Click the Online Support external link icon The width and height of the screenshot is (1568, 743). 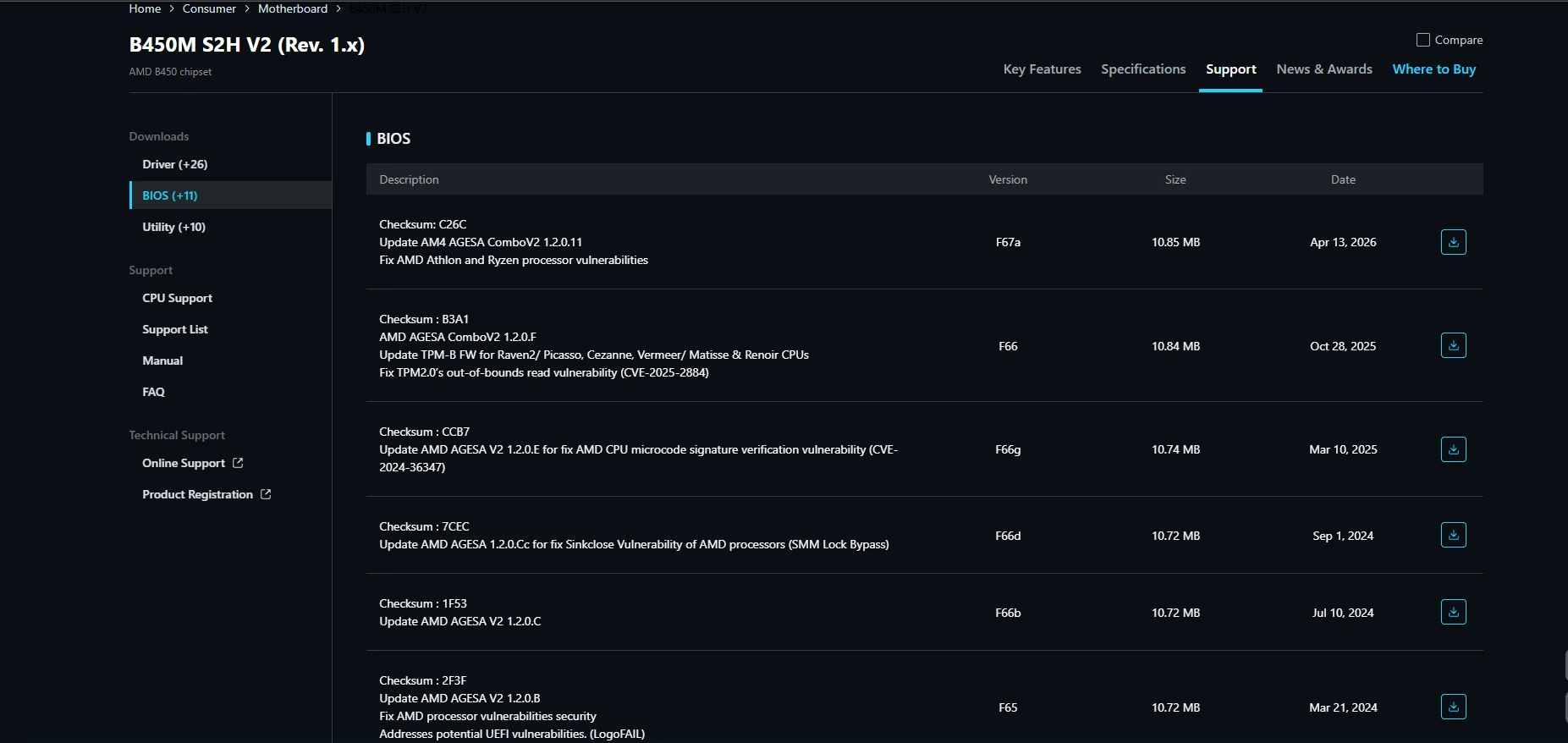pyautogui.click(x=238, y=463)
